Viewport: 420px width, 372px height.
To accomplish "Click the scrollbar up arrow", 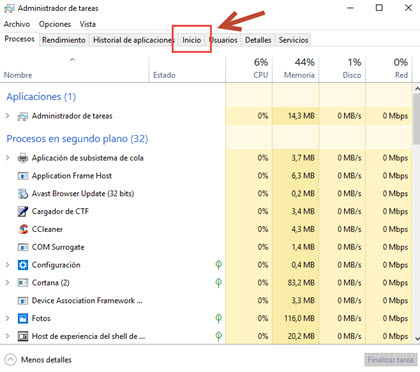I will 416,89.
